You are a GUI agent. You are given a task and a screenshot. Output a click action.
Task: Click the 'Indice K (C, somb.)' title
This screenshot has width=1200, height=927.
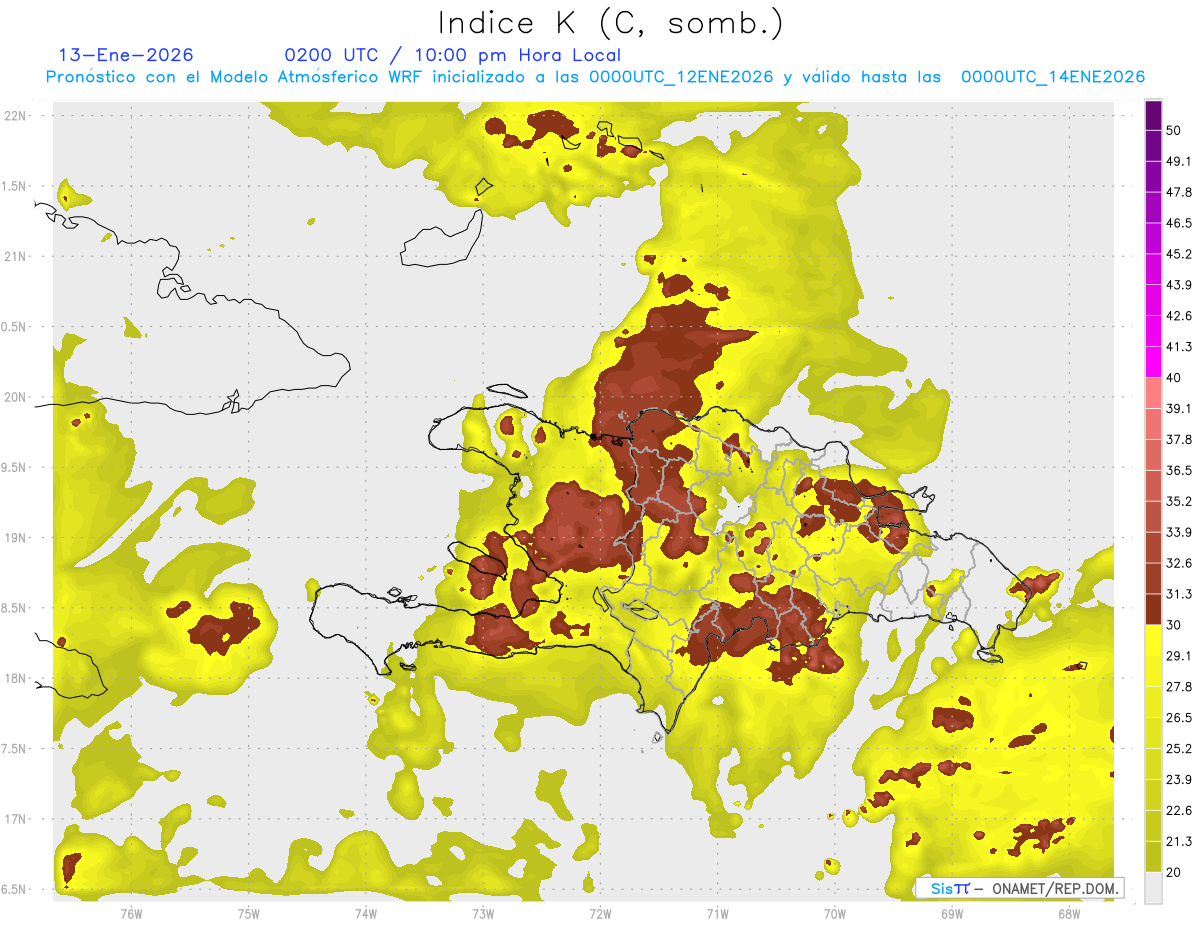pyautogui.click(x=610, y=23)
